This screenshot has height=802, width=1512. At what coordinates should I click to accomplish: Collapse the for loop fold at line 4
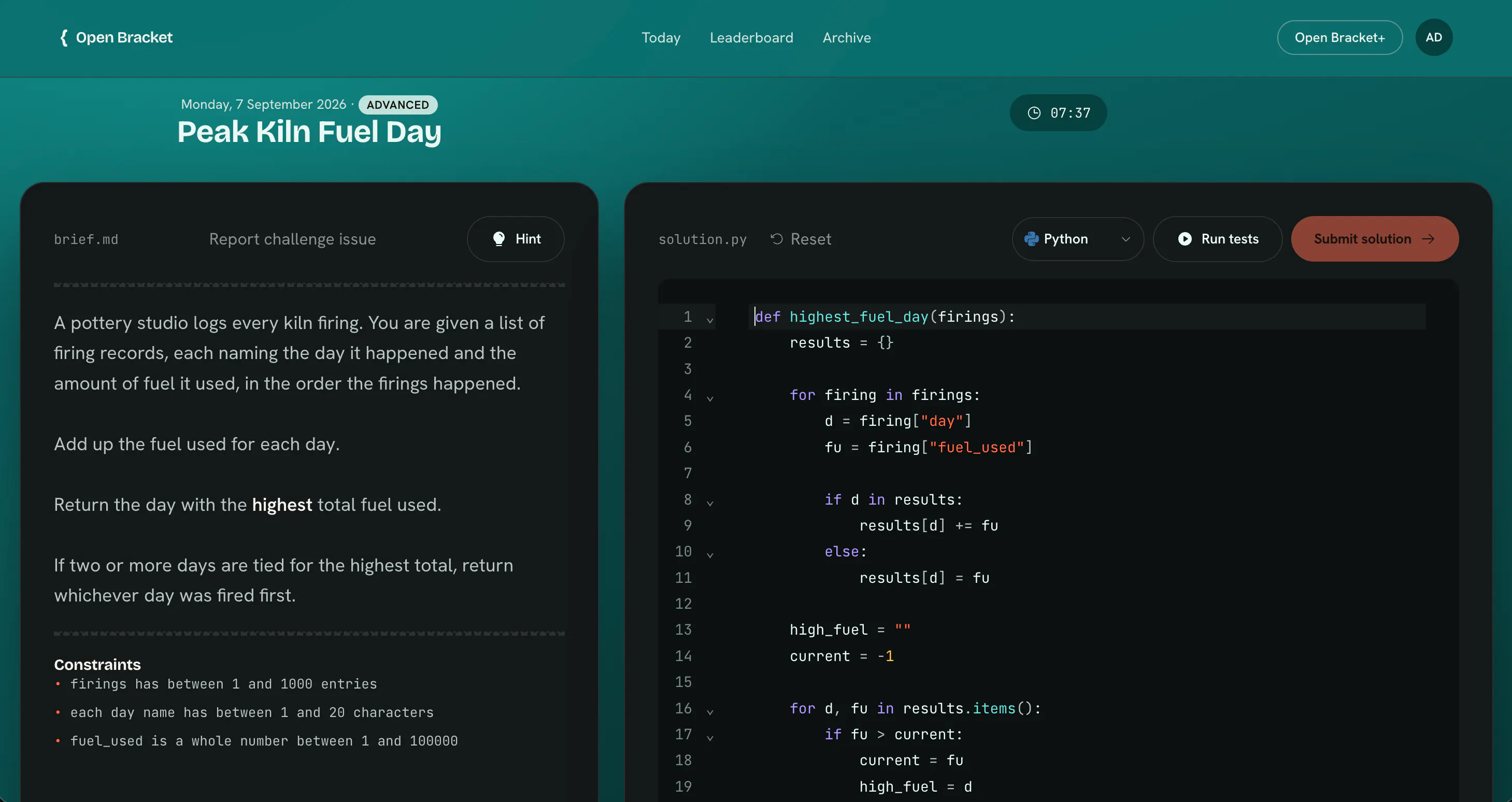(x=710, y=398)
